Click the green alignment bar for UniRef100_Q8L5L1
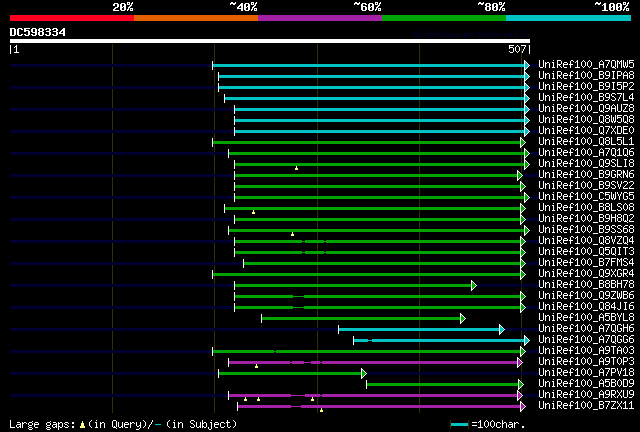Image resolution: width=640 pixels, height=432 pixels. (367, 143)
